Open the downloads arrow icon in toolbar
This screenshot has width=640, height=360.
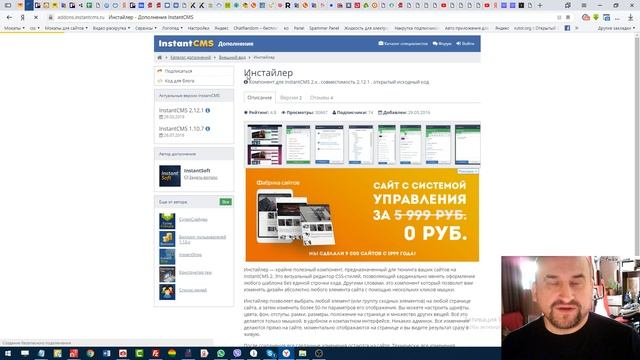point(631,18)
